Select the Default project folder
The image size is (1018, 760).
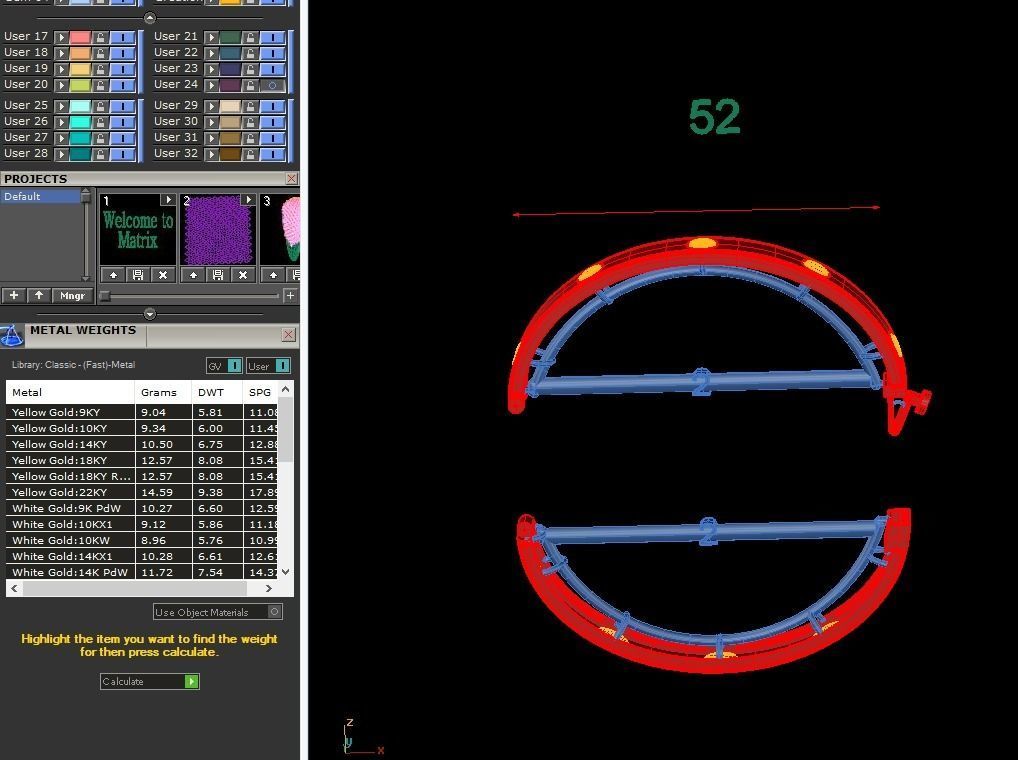click(x=40, y=197)
